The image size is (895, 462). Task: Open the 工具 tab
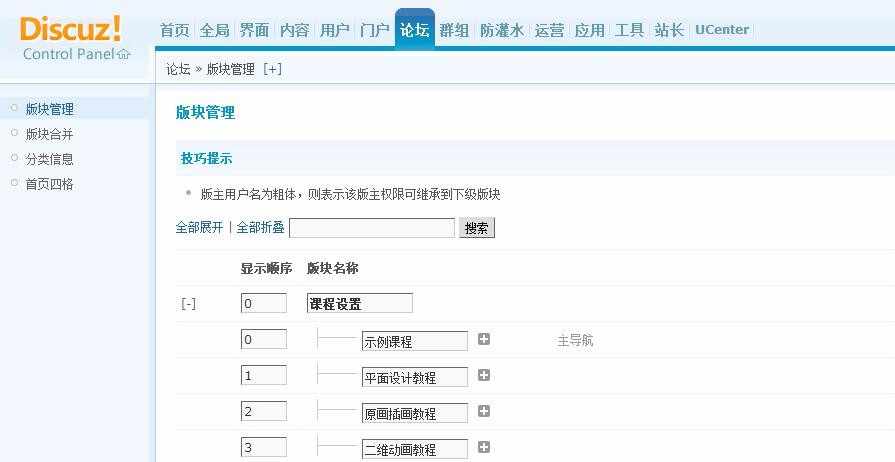629,30
